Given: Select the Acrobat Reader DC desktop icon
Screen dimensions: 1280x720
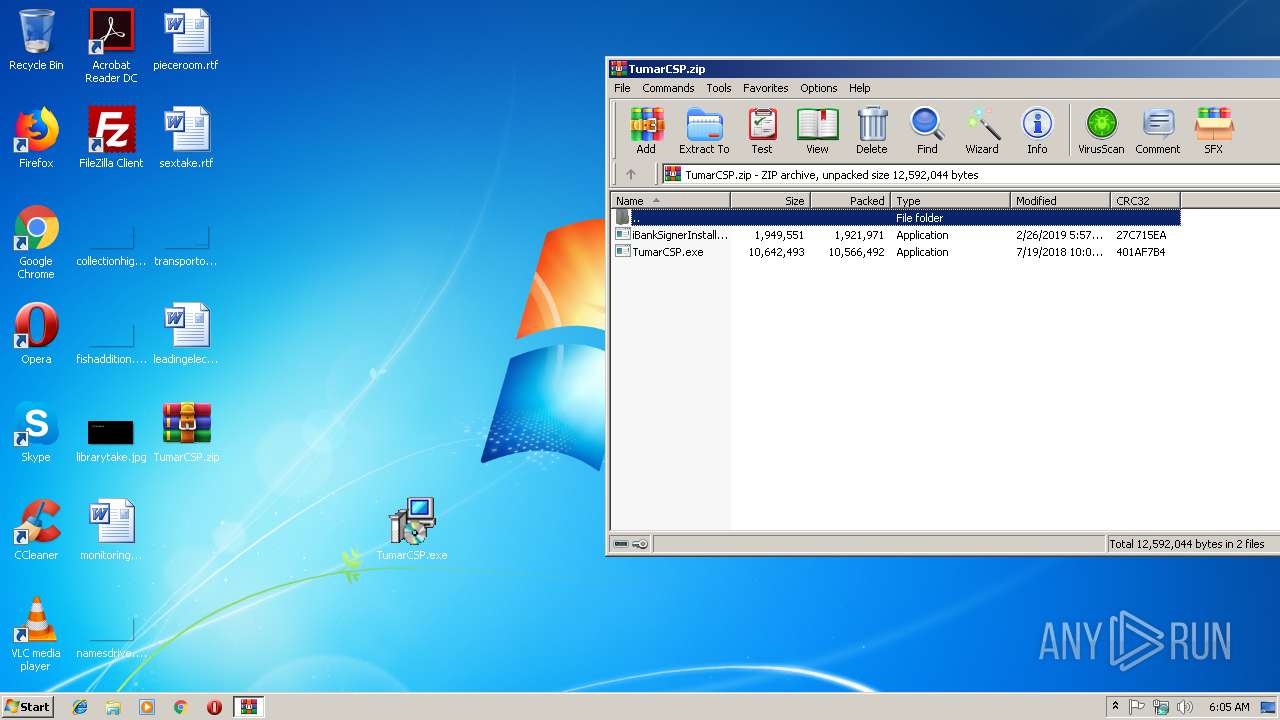Looking at the screenshot, I should [111, 46].
